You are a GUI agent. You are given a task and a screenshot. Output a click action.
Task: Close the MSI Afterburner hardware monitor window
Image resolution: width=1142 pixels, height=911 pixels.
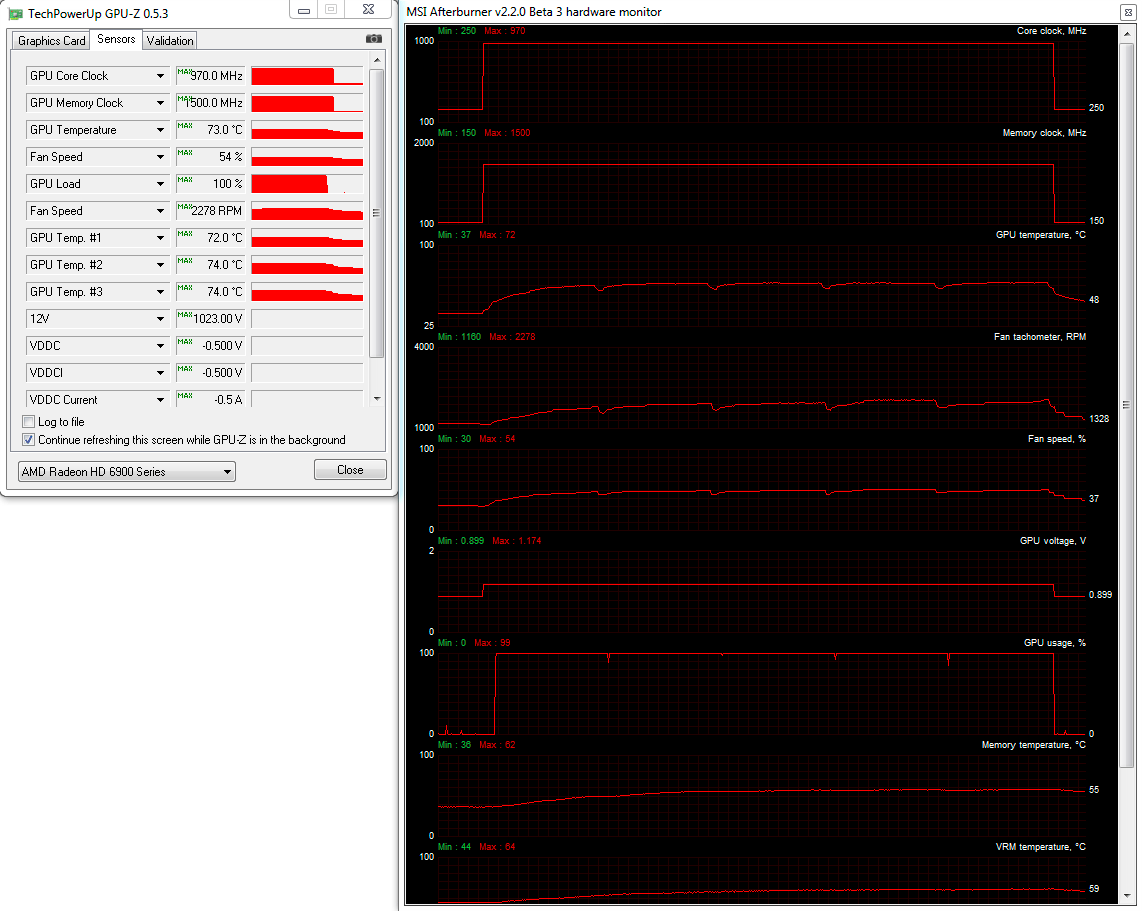click(x=1128, y=12)
